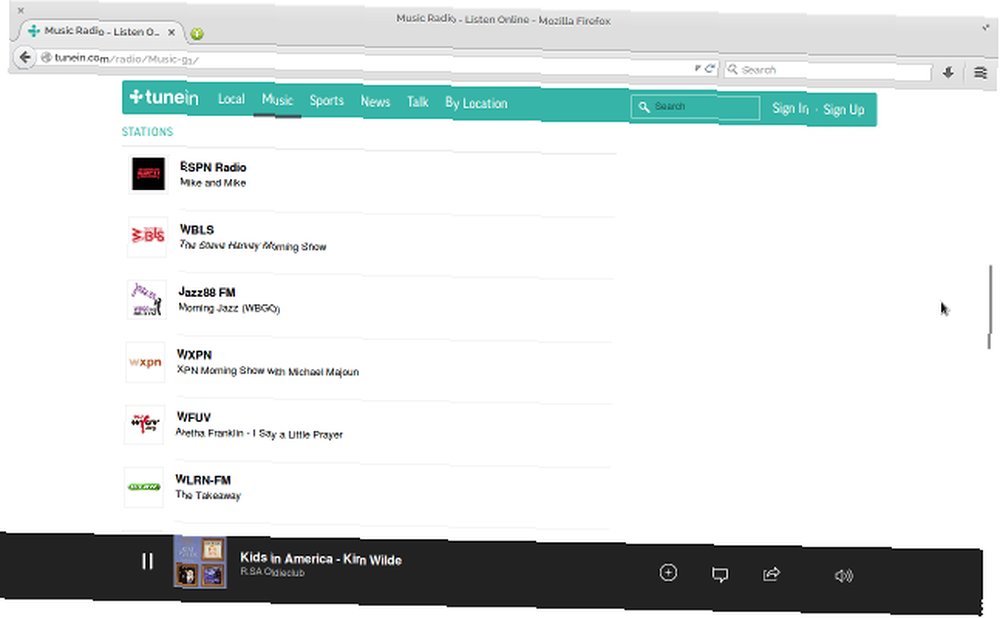Play the Jazz88 FM station link

[207, 292]
